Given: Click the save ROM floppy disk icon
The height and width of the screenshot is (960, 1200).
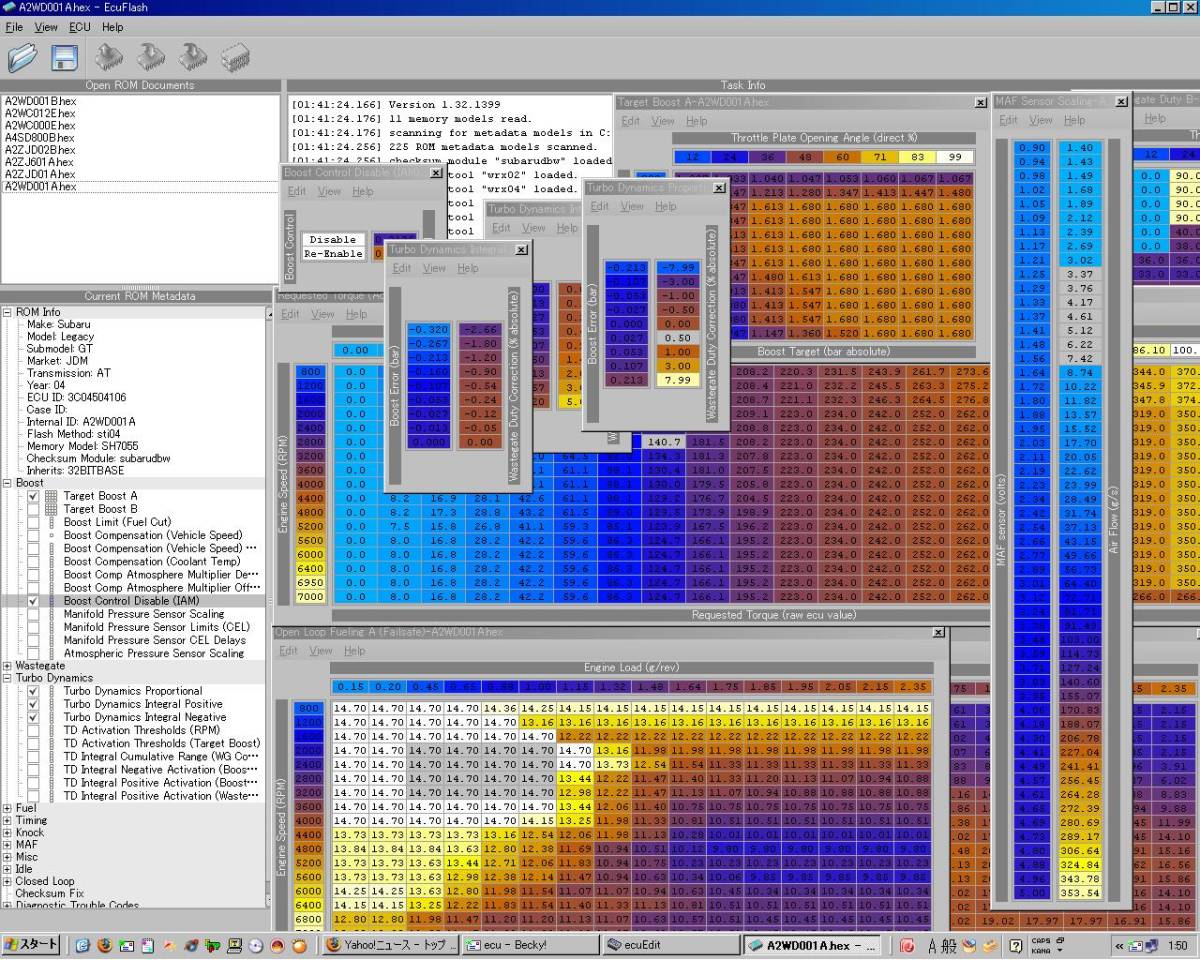Looking at the screenshot, I should point(64,57).
